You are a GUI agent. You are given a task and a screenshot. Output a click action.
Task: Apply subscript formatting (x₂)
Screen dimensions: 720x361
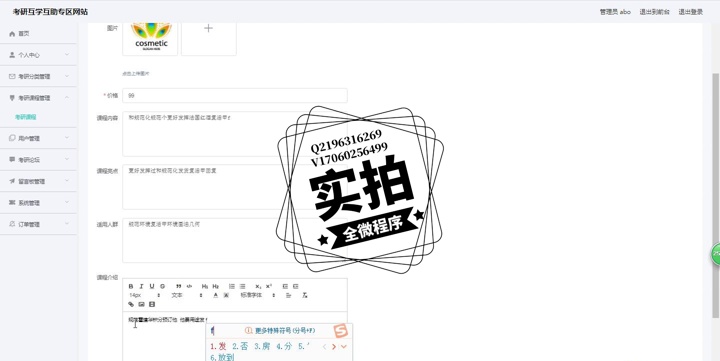(x=259, y=286)
